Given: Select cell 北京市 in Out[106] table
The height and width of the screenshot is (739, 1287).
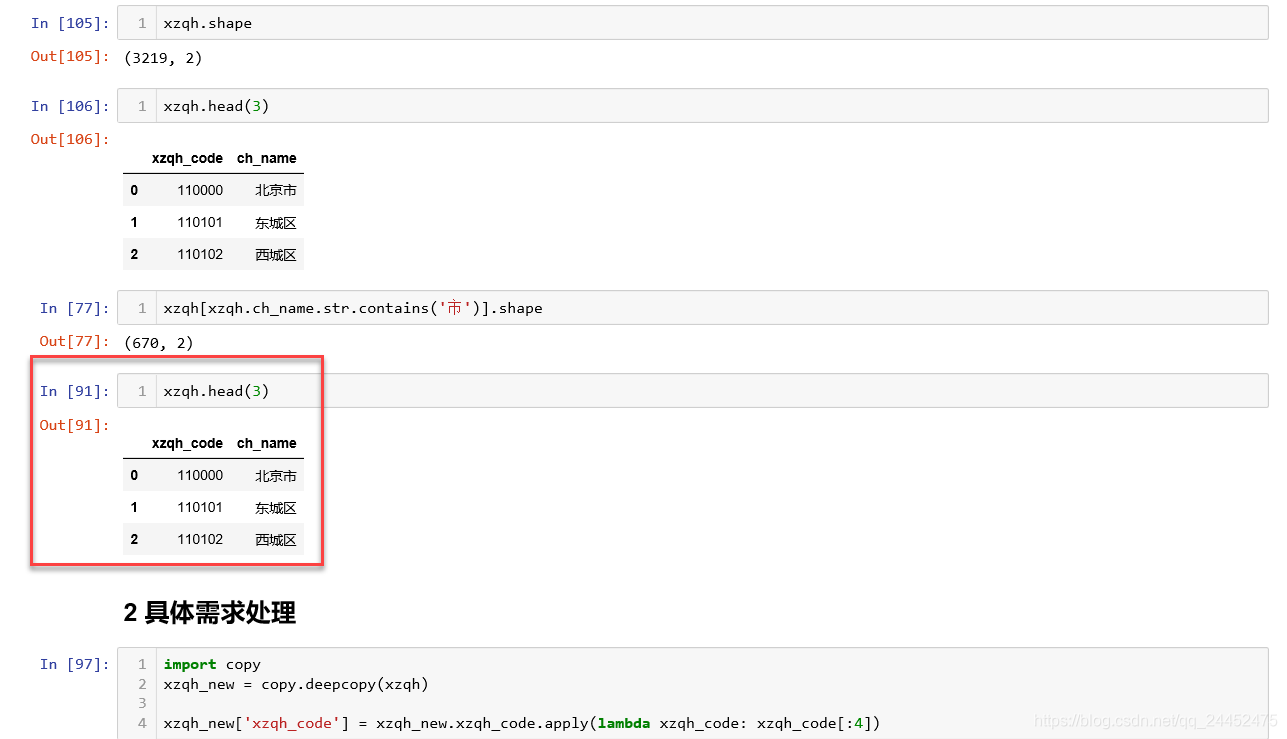Looking at the screenshot, I should 276,190.
